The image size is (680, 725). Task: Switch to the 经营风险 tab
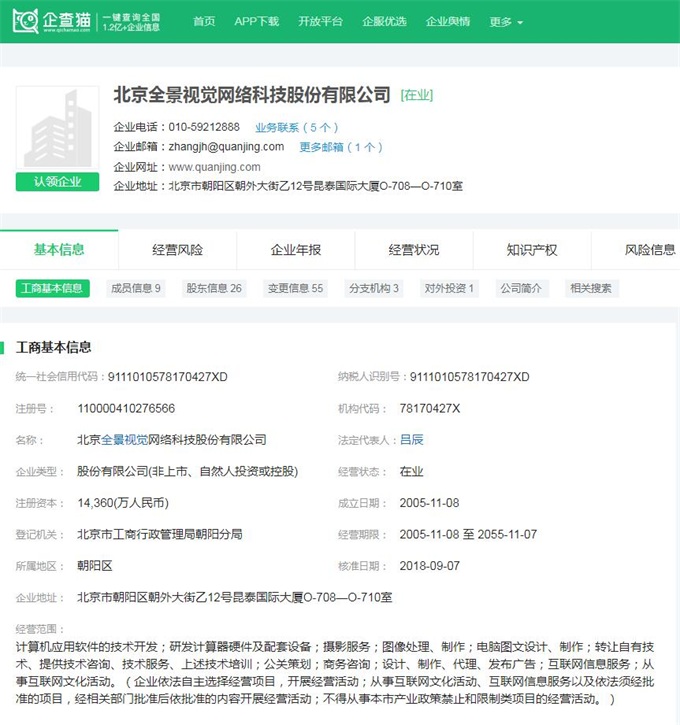tap(177, 250)
